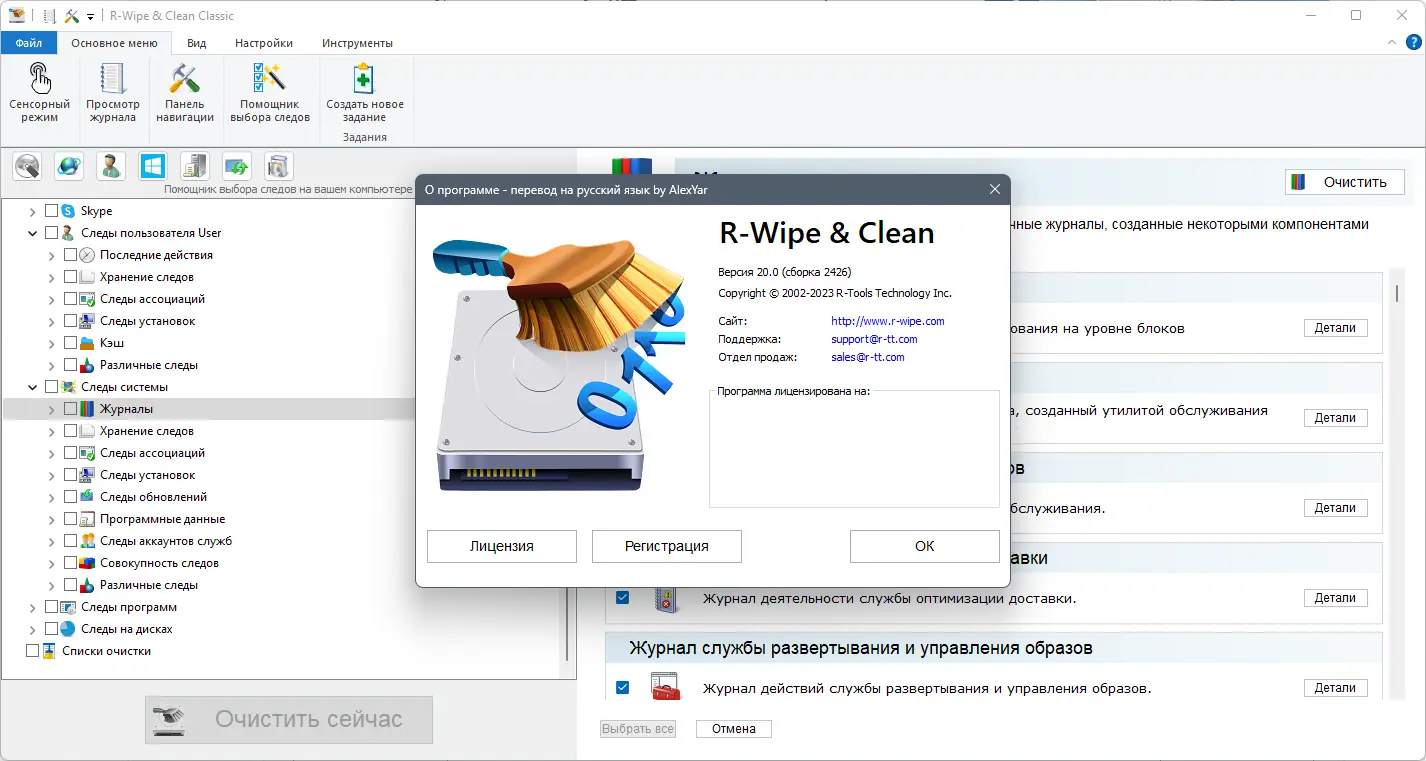1426x761 pixels.
Task: Open help via the question mark icon
Action: pos(1413,43)
